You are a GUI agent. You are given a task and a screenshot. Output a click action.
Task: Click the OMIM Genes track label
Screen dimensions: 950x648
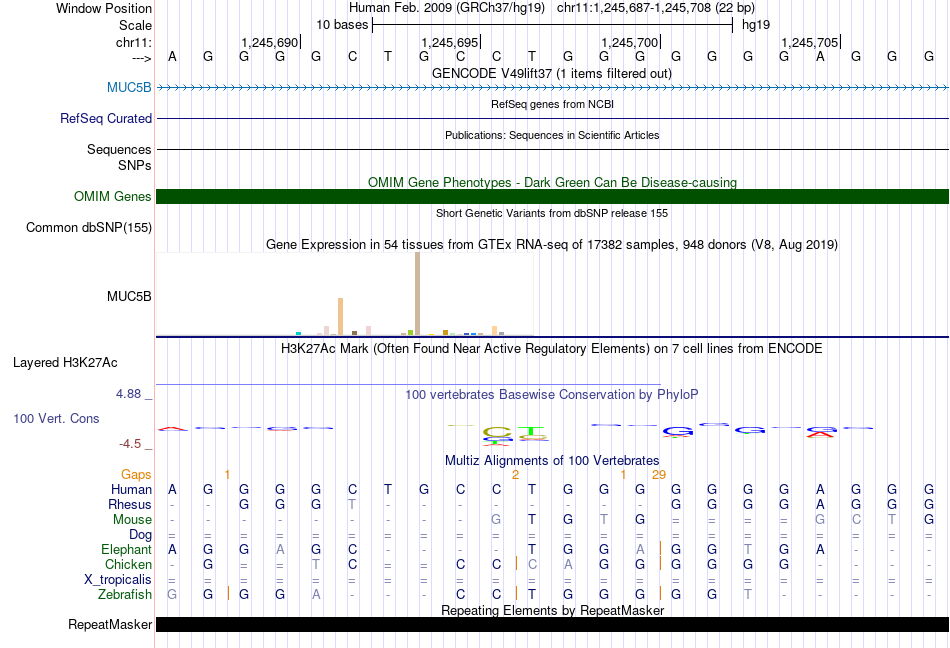click(x=112, y=196)
